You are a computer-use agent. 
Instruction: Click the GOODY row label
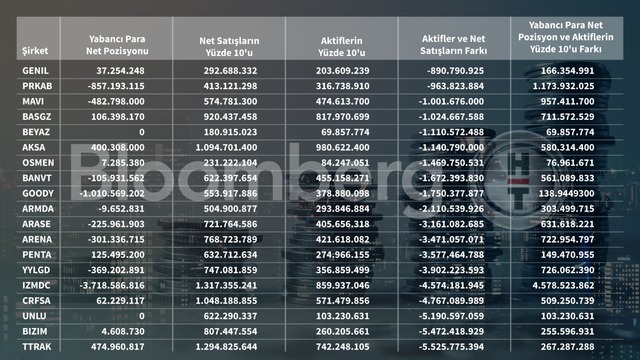[38, 193]
